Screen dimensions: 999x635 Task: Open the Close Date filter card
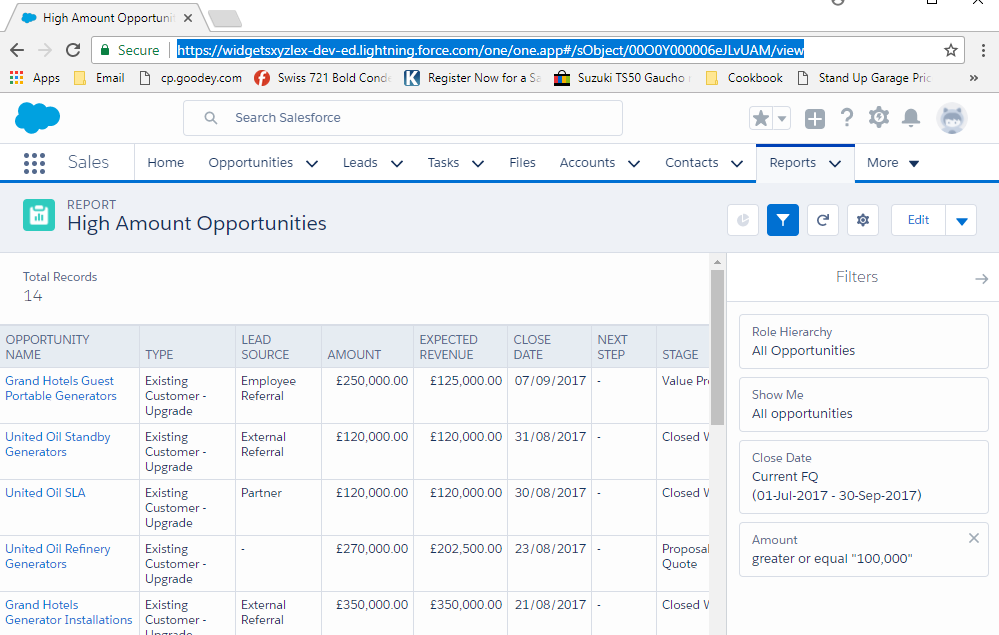tap(863, 477)
